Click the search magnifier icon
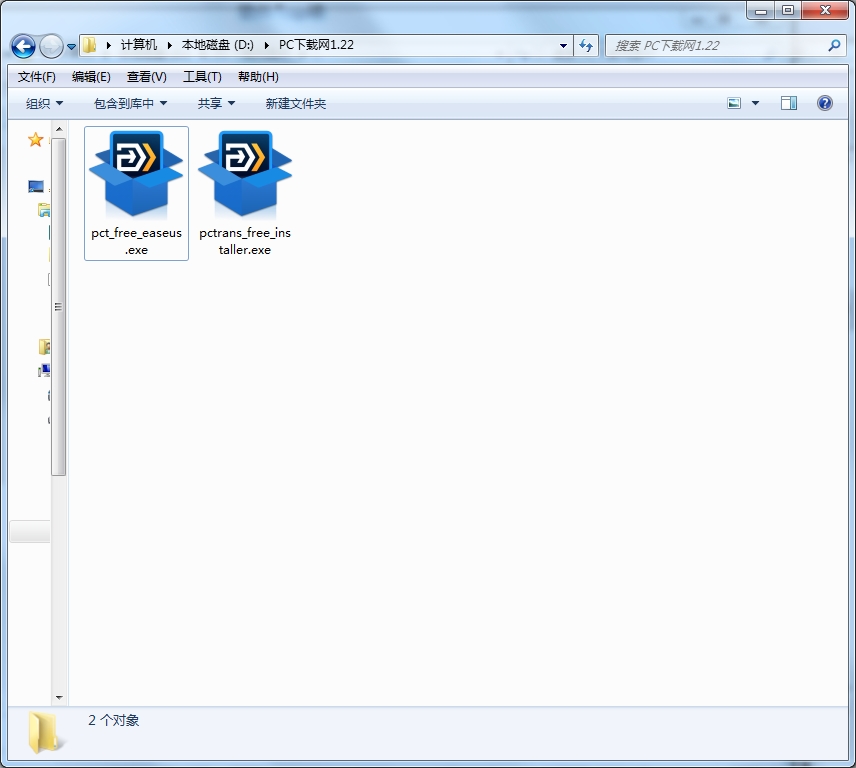 [834, 45]
